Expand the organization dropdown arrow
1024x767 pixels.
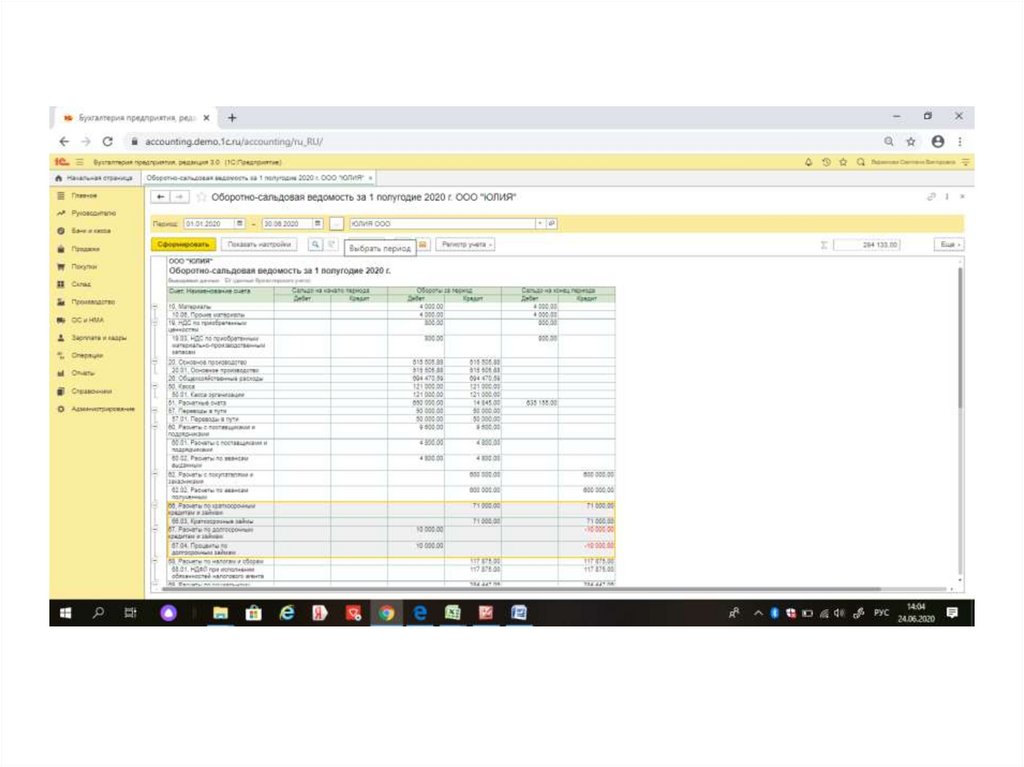[540, 224]
